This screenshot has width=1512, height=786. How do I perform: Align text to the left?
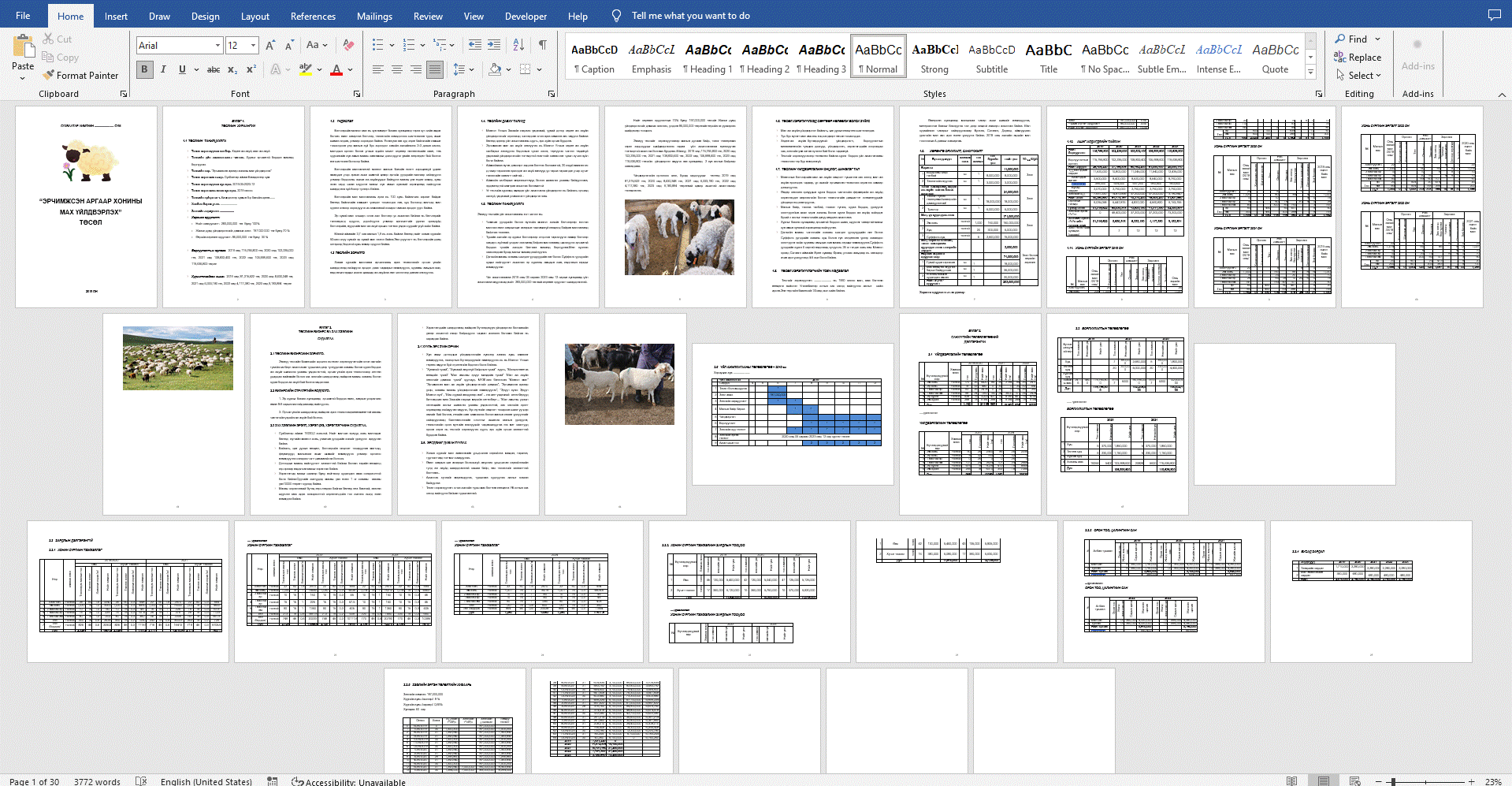pyautogui.click(x=377, y=69)
